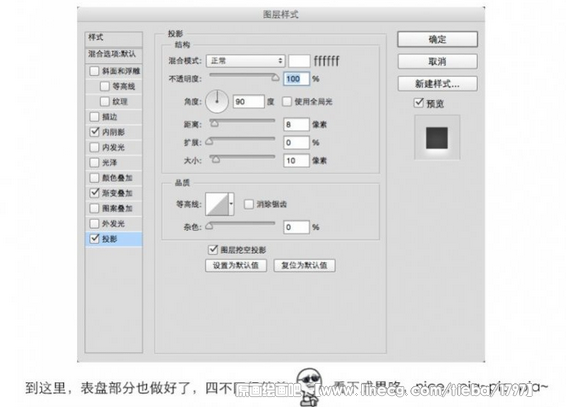Click the size field showing 10
This screenshot has width=566, height=407.
click(x=296, y=161)
